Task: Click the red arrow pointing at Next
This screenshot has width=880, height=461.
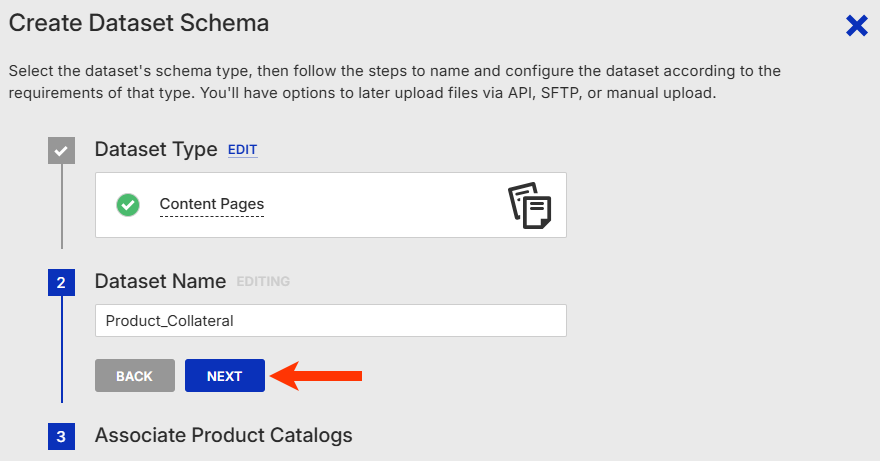Action: tap(317, 376)
